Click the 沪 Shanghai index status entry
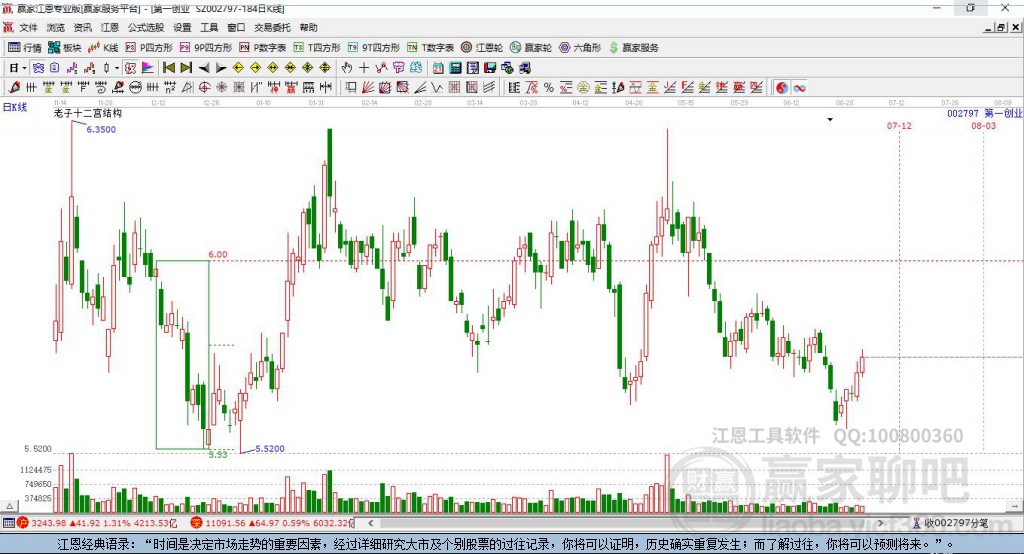 coord(97,523)
